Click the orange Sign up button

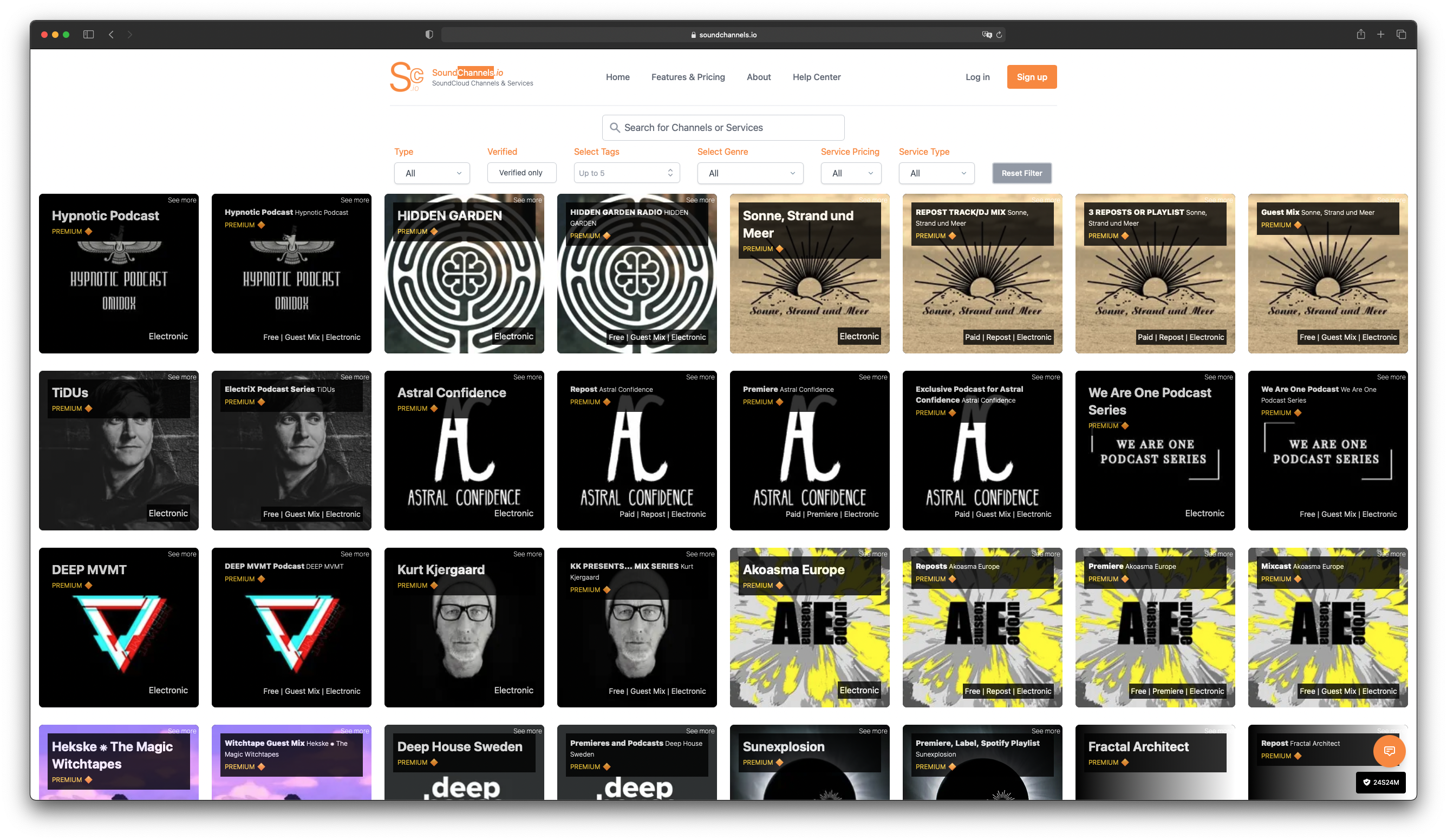click(1031, 77)
